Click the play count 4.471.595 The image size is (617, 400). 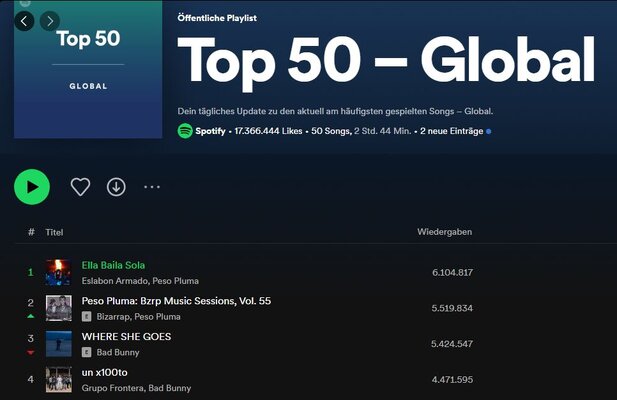click(453, 380)
